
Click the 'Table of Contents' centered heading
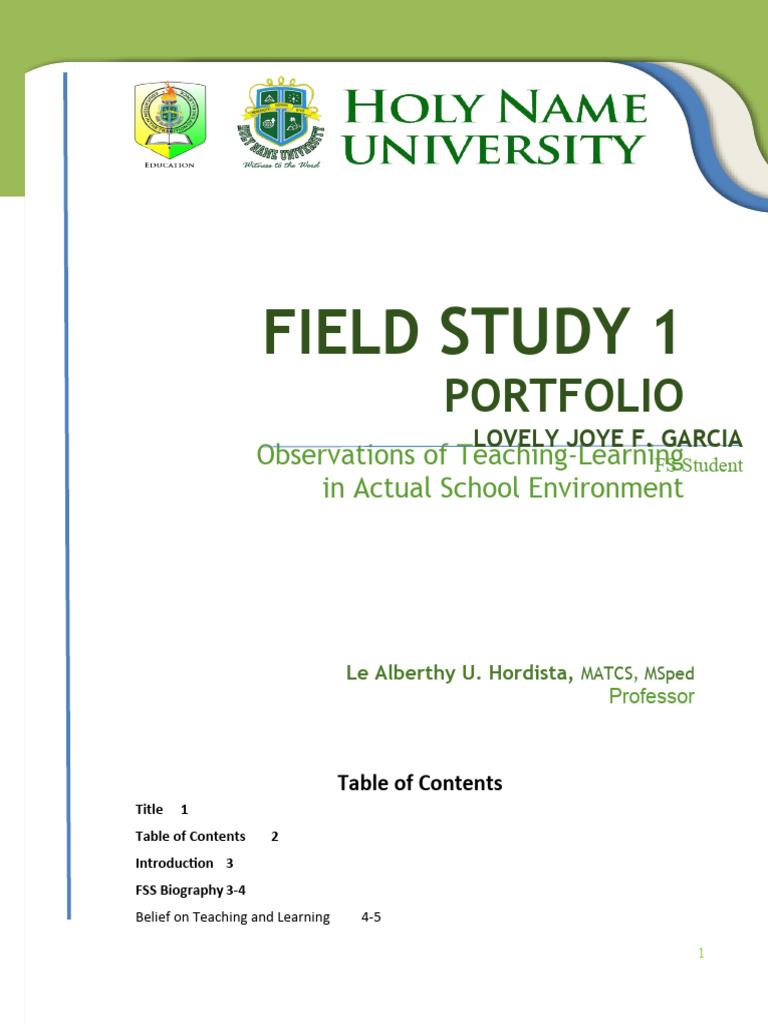(x=420, y=783)
